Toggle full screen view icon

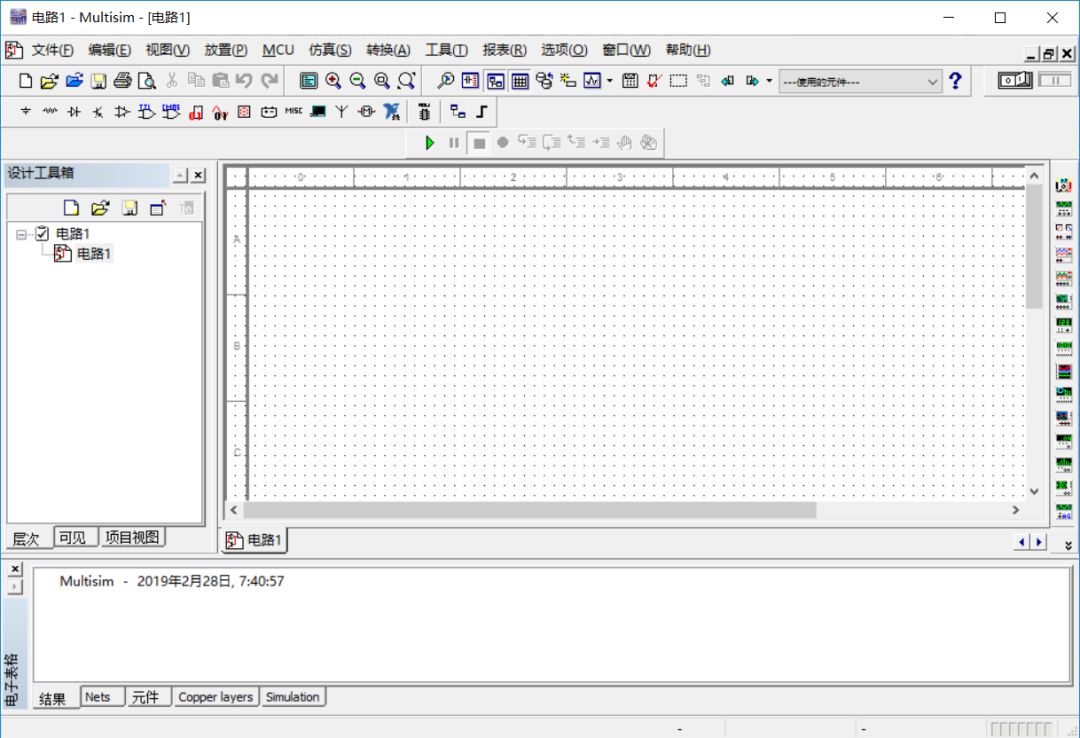pyautogui.click(x=309, y=81)
